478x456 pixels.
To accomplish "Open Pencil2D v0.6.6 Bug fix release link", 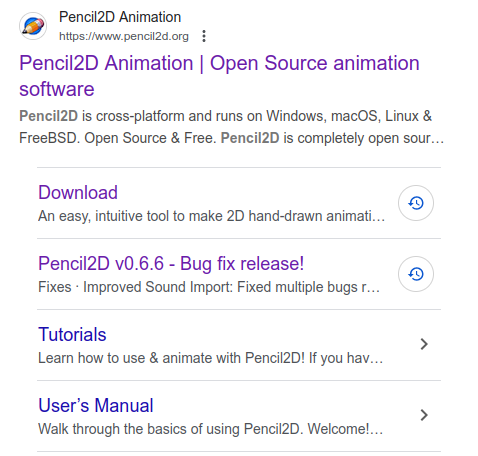I will [x=171, y=263].
